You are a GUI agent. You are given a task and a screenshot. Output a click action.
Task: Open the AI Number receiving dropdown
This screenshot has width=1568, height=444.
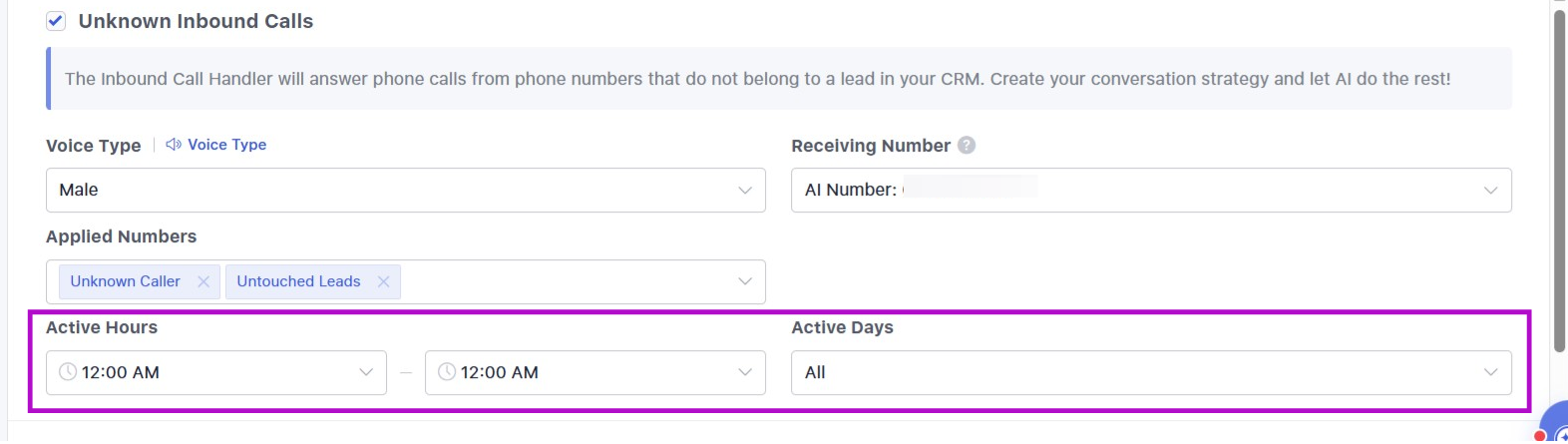click(1151, 190)
